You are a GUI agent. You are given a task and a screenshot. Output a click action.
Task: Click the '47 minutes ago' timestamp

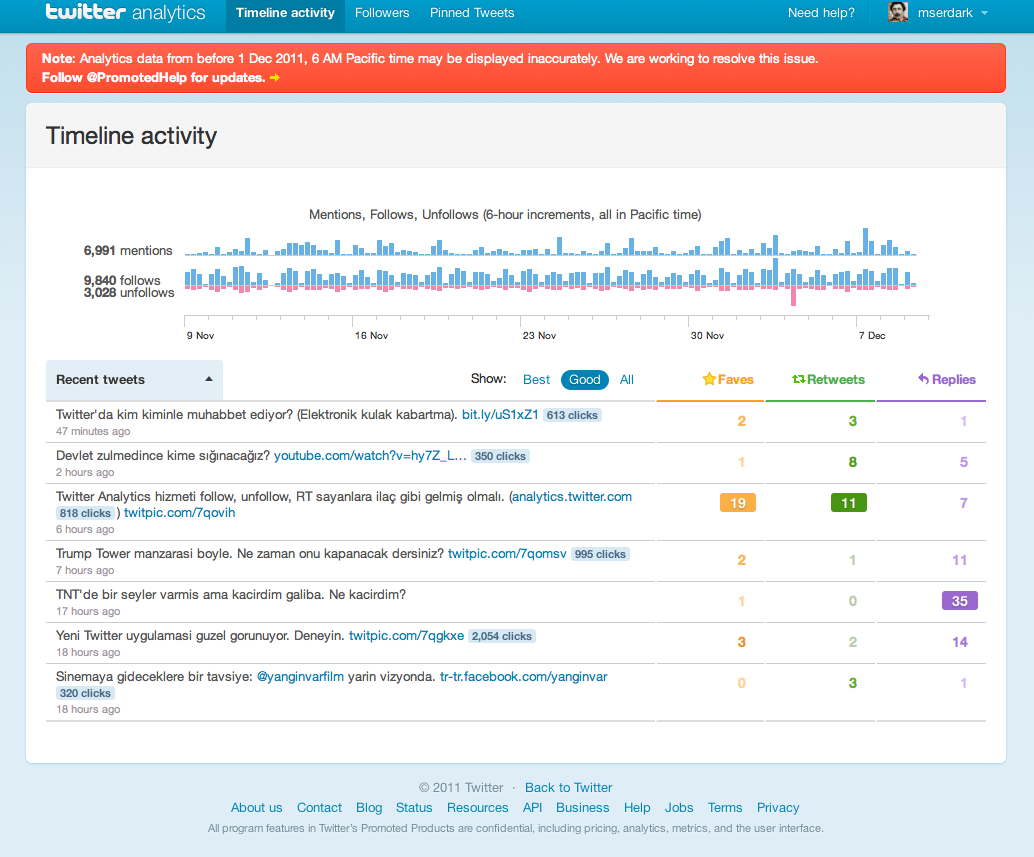tap(93, 431)
